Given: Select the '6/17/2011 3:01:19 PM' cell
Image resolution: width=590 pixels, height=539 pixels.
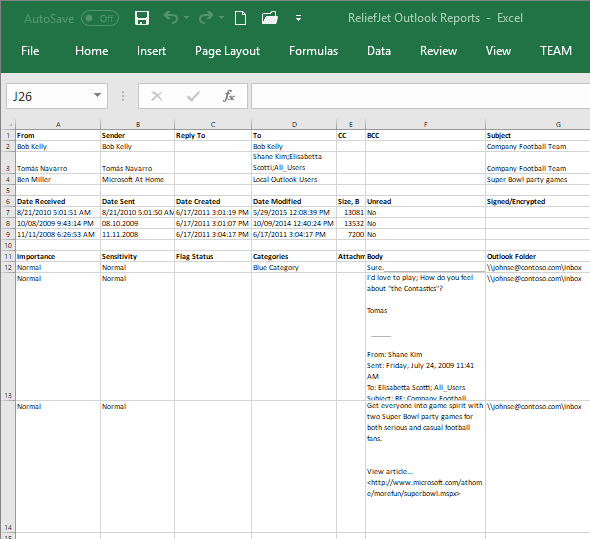Looking at the screenshot, I should 213,212.
